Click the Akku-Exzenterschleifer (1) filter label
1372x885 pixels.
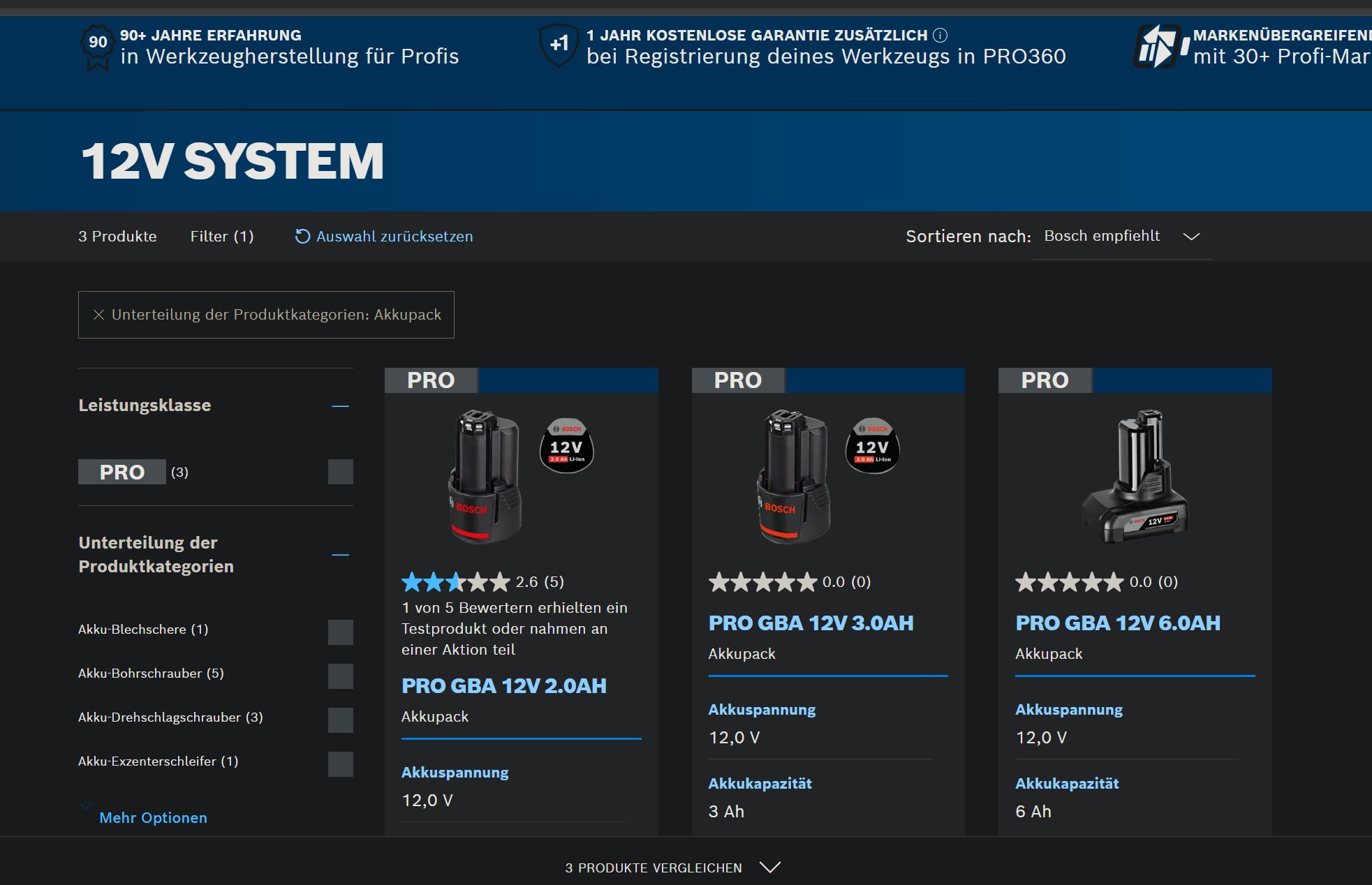coord(158,761)
